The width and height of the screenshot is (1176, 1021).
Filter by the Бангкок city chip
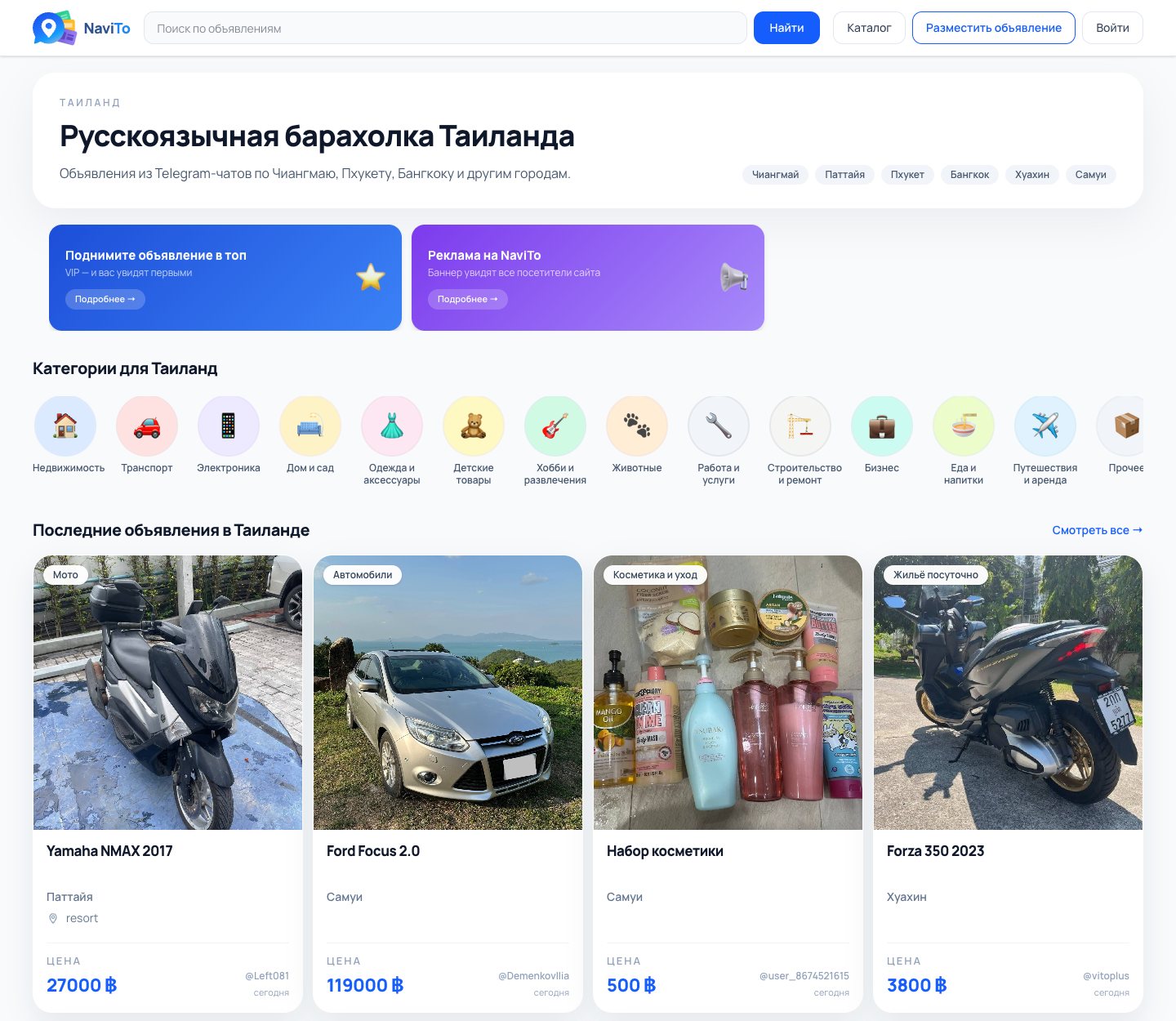[969, 175]
